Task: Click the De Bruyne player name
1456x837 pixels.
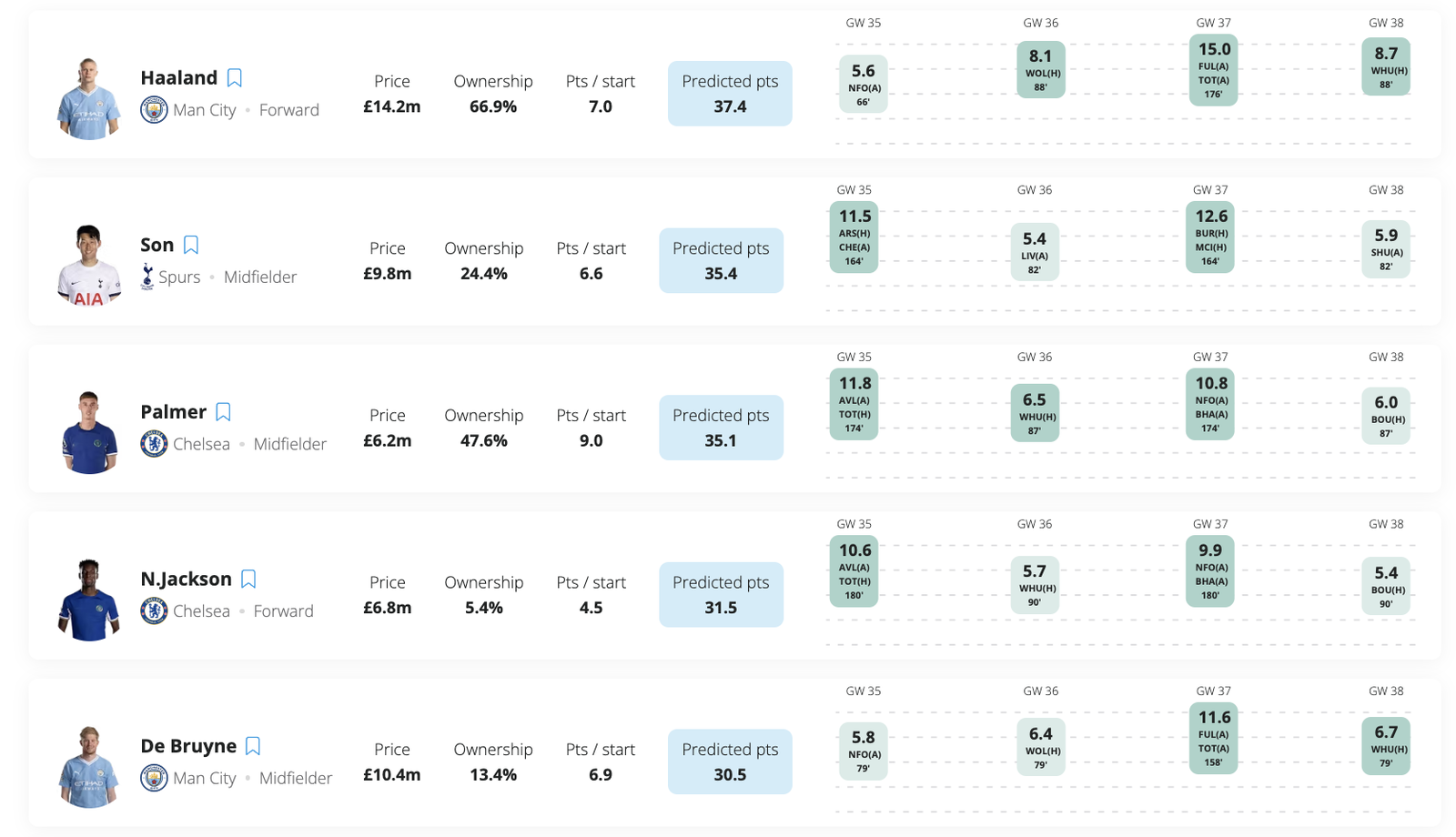Action: point(188,746)
